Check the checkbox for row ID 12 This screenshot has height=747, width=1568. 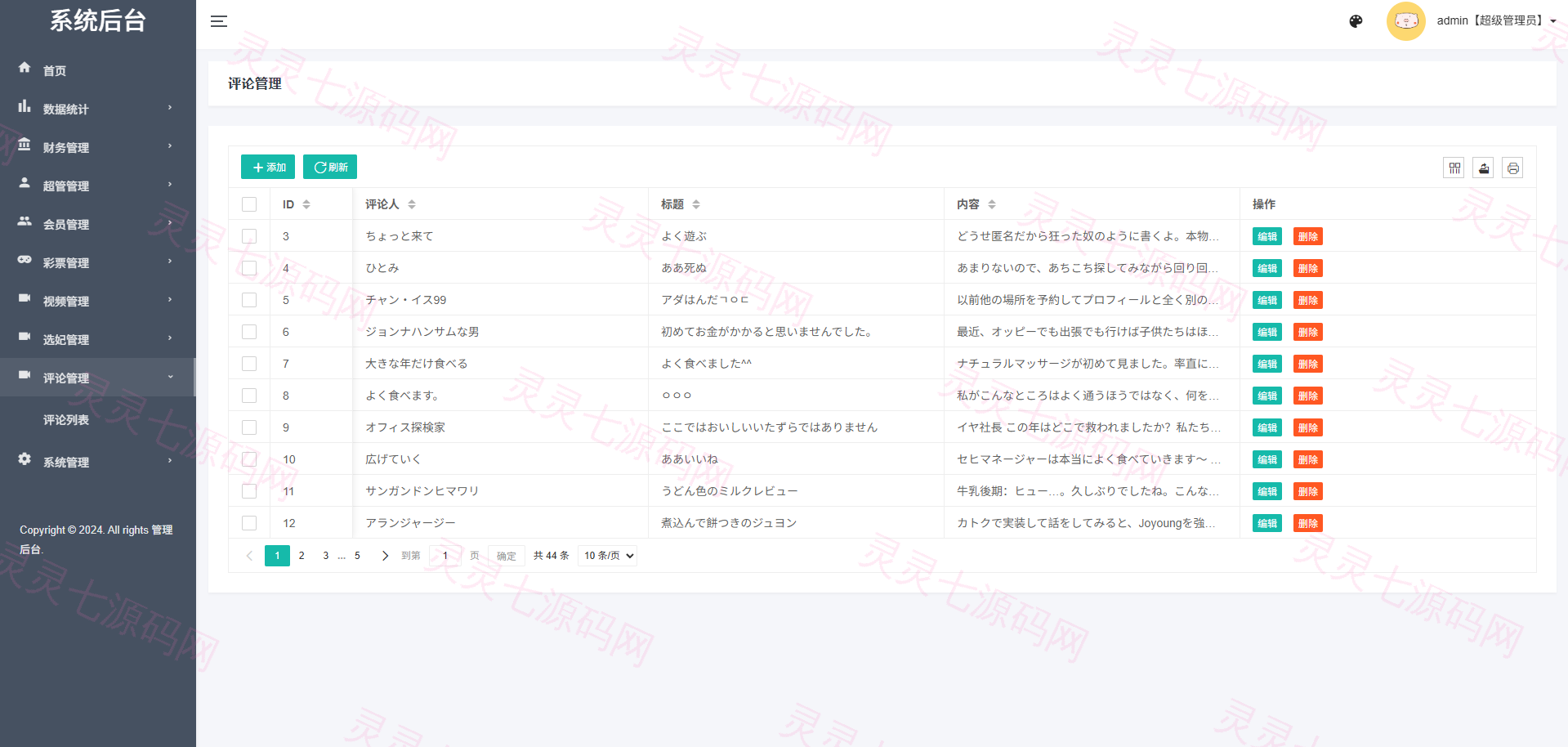tap(249, 523)
